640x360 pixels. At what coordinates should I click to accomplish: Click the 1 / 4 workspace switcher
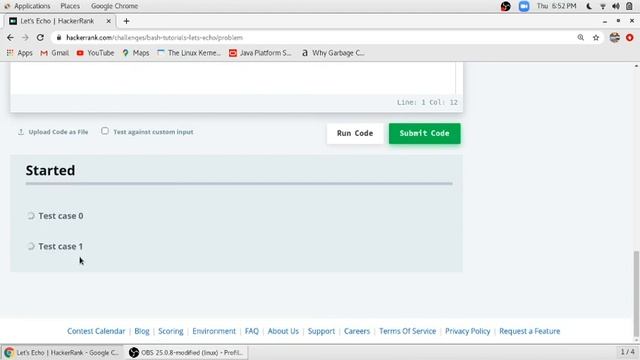pos(627,352)
